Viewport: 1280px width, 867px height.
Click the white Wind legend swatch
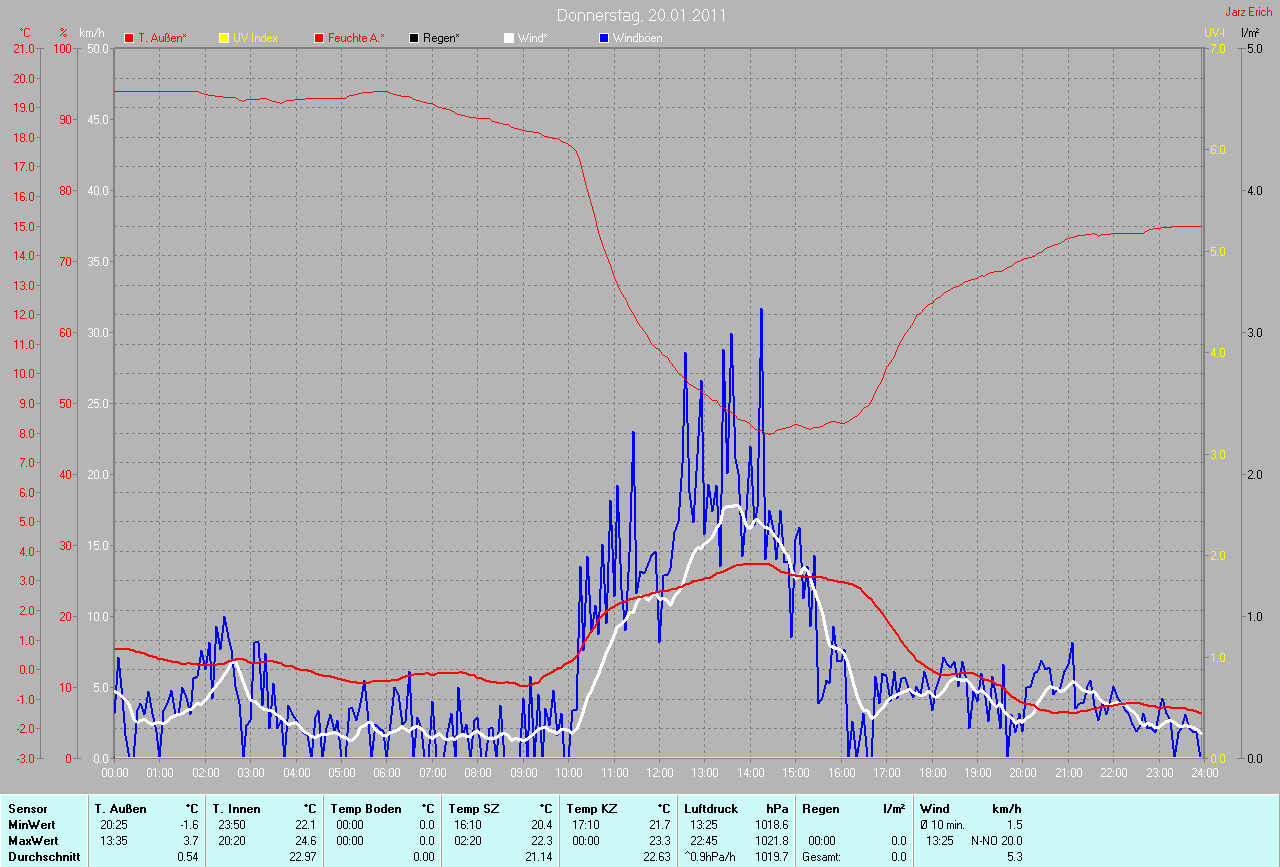509,38
